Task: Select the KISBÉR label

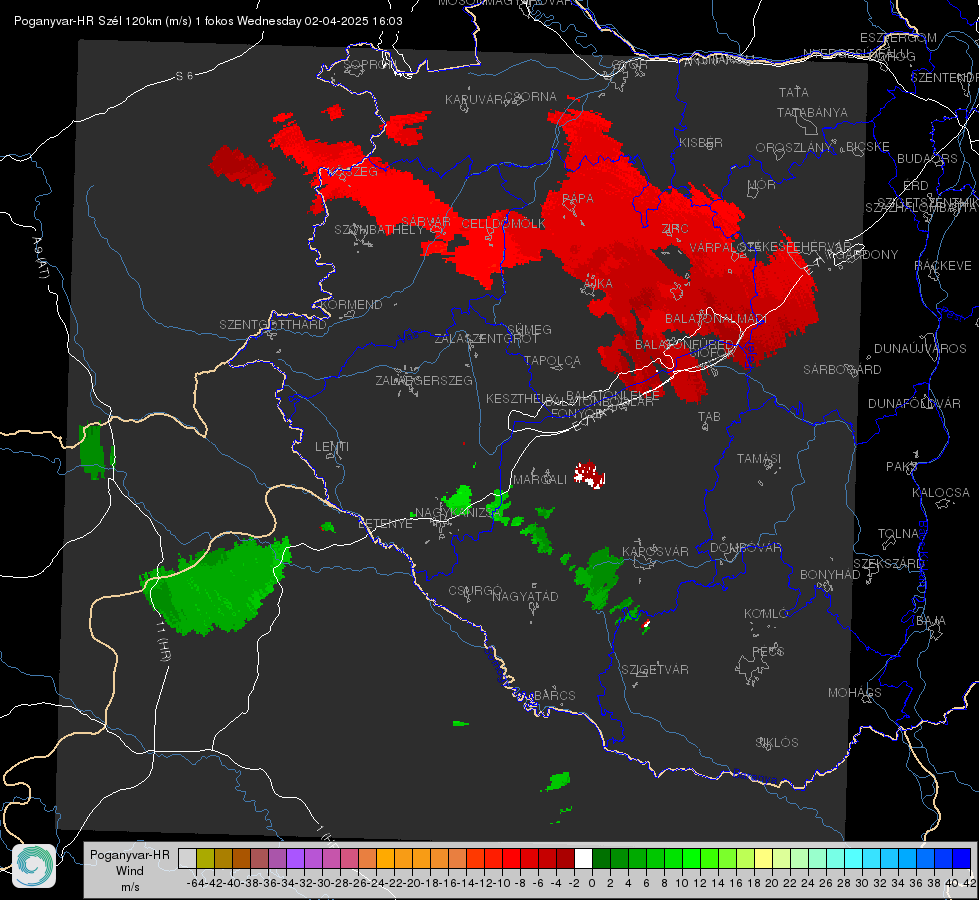Action: coord(701,143)
